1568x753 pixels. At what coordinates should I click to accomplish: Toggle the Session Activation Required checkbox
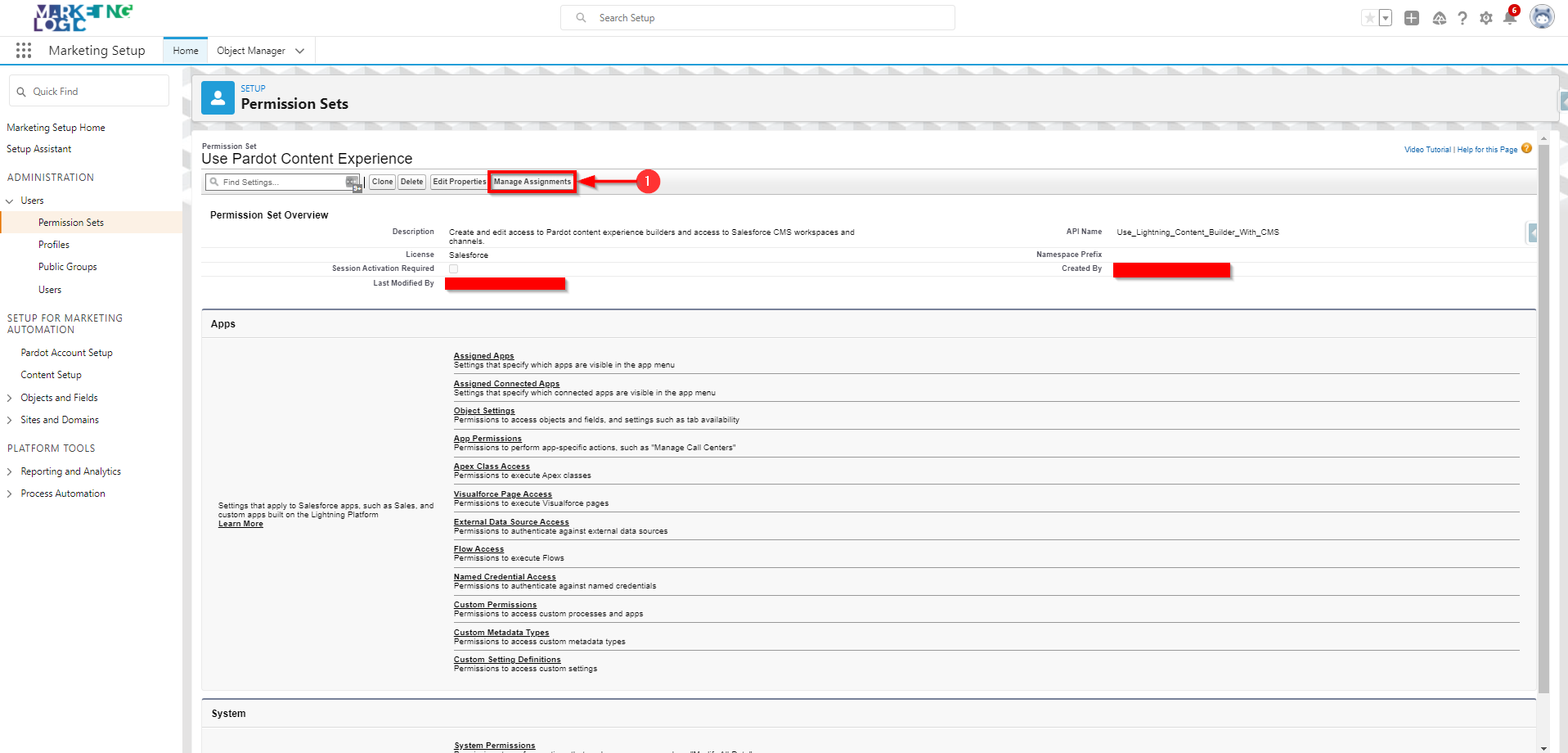coord(453,268)
